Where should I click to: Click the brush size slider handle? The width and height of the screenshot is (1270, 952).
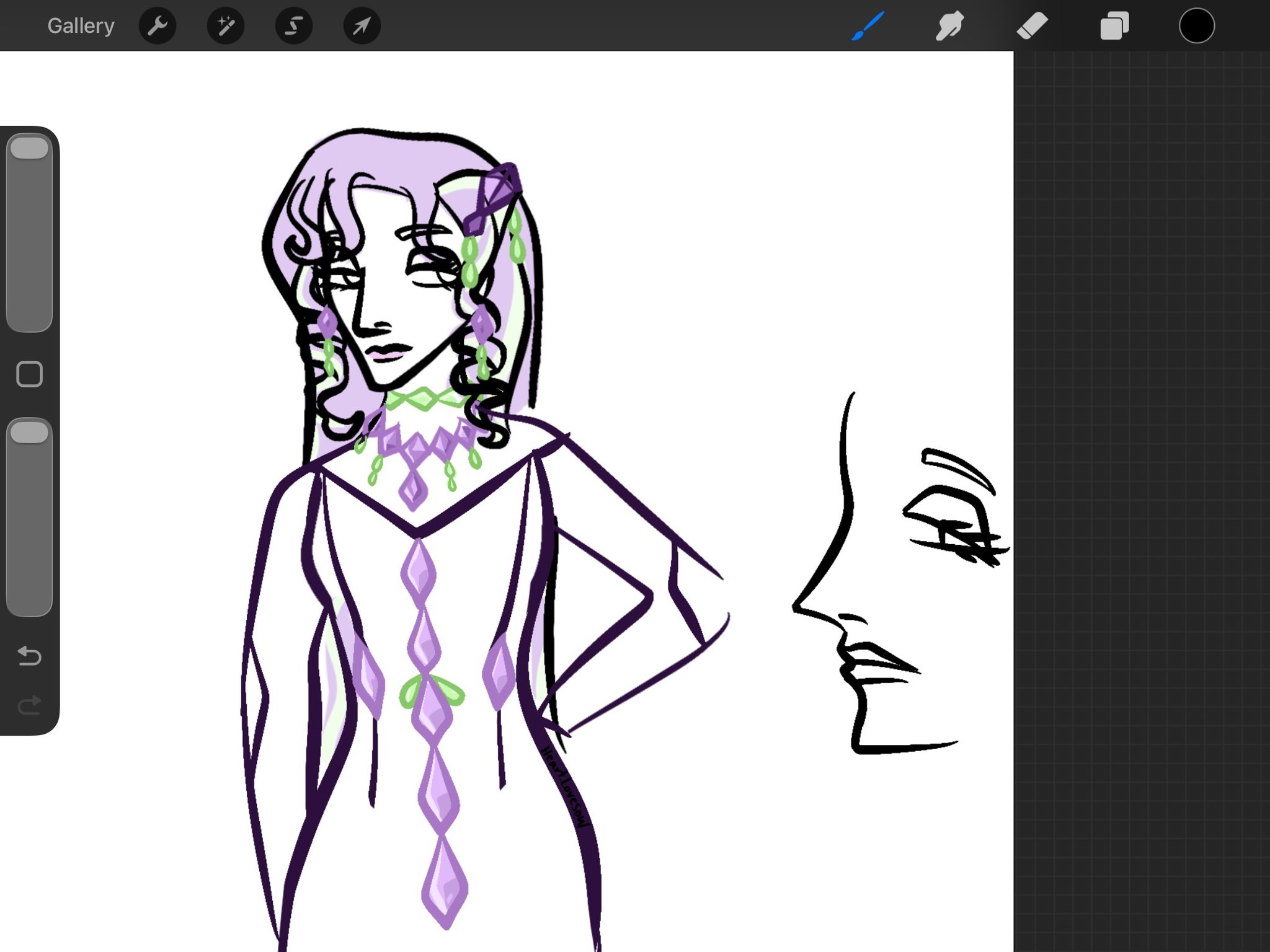29,149
